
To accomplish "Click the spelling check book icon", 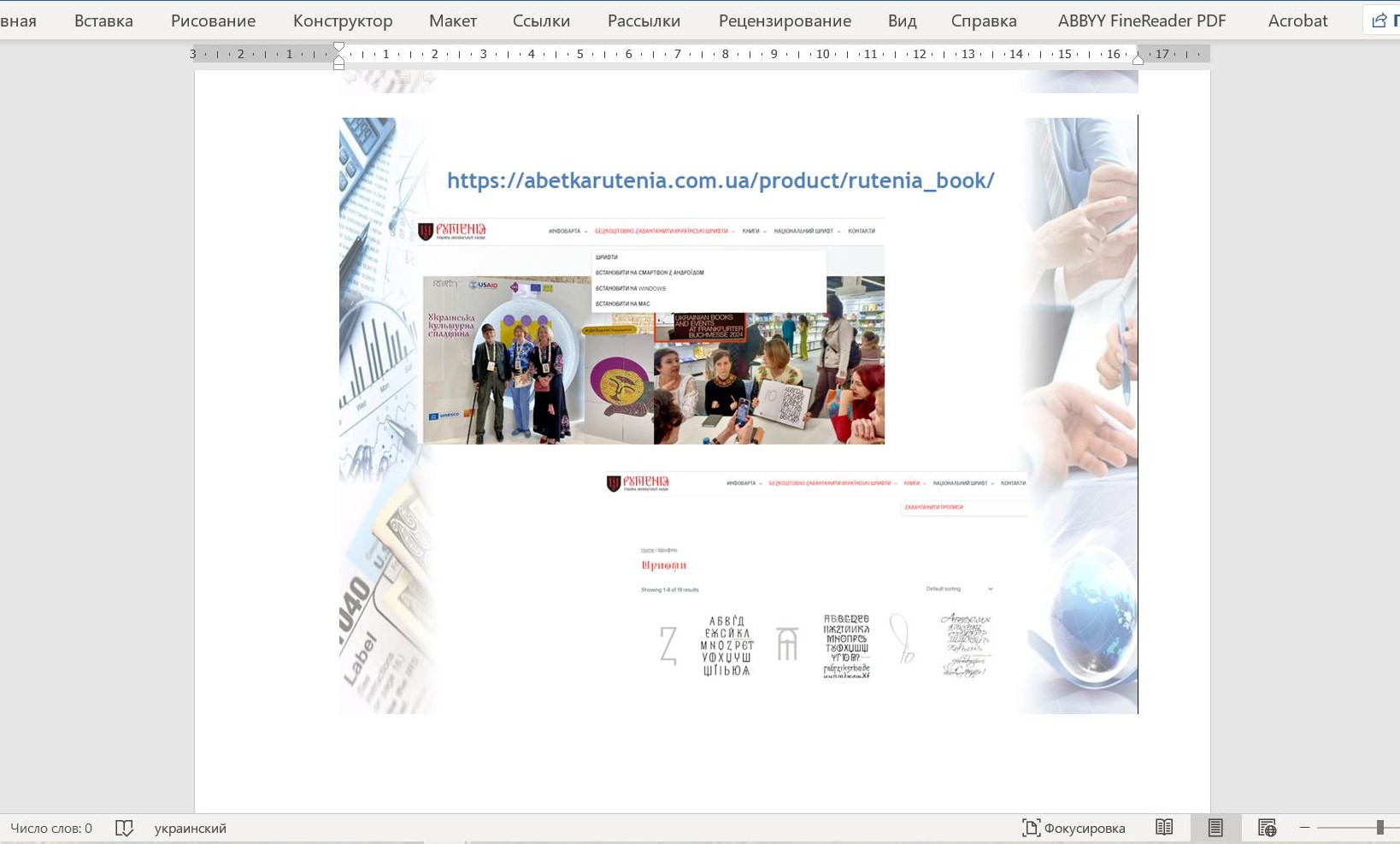I will (x=124, y=828).
